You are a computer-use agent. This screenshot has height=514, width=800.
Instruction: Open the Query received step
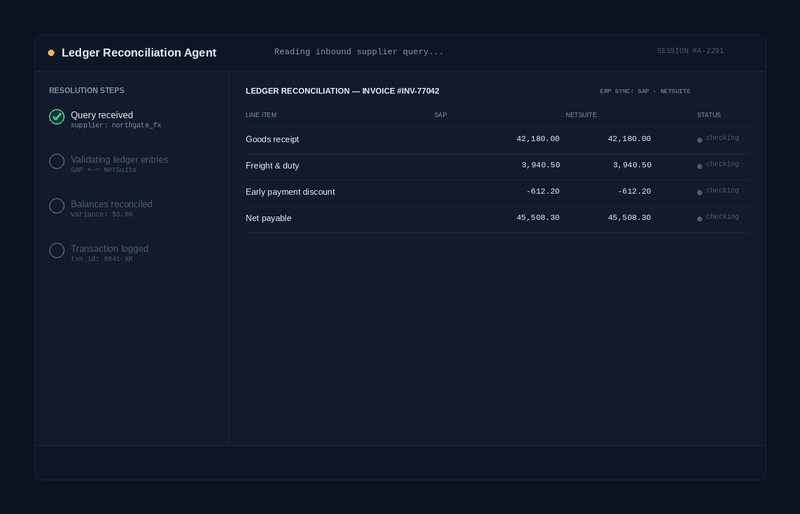pos(102,115)
